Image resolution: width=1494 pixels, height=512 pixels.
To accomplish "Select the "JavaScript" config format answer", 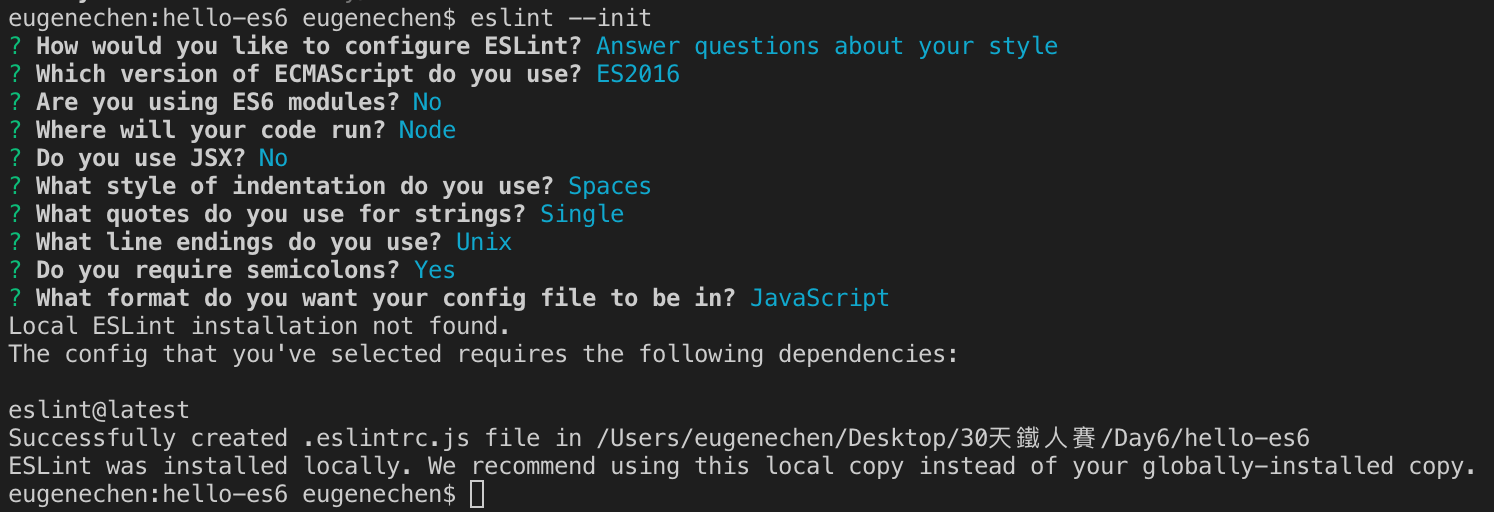I will (819, 298).
